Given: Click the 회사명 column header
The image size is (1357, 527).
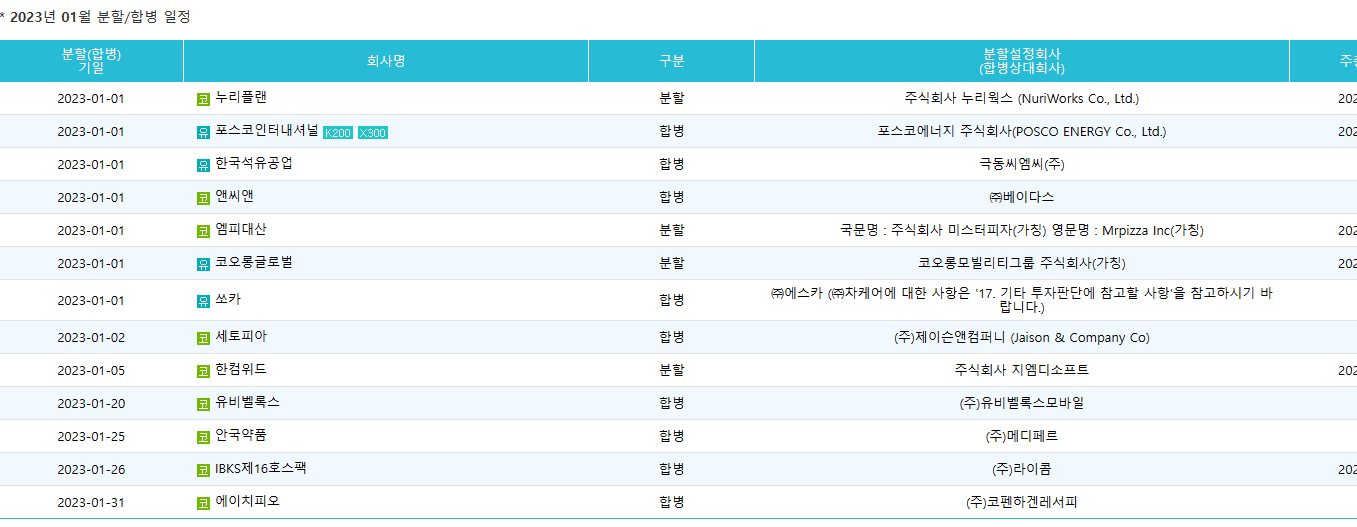Looking at the screenshot, I should [386, 61].
